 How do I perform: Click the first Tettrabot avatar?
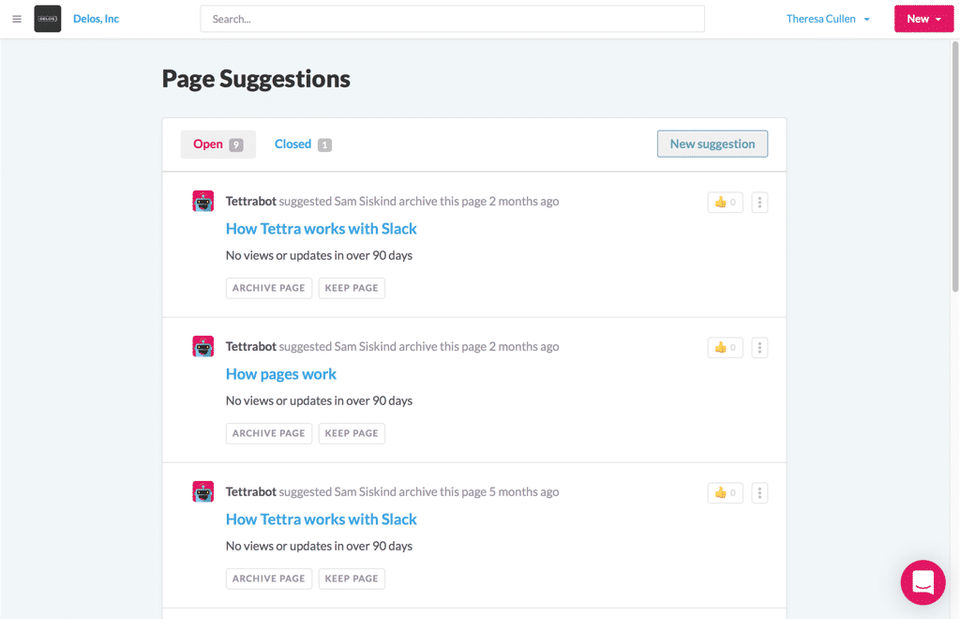[203, 202]
